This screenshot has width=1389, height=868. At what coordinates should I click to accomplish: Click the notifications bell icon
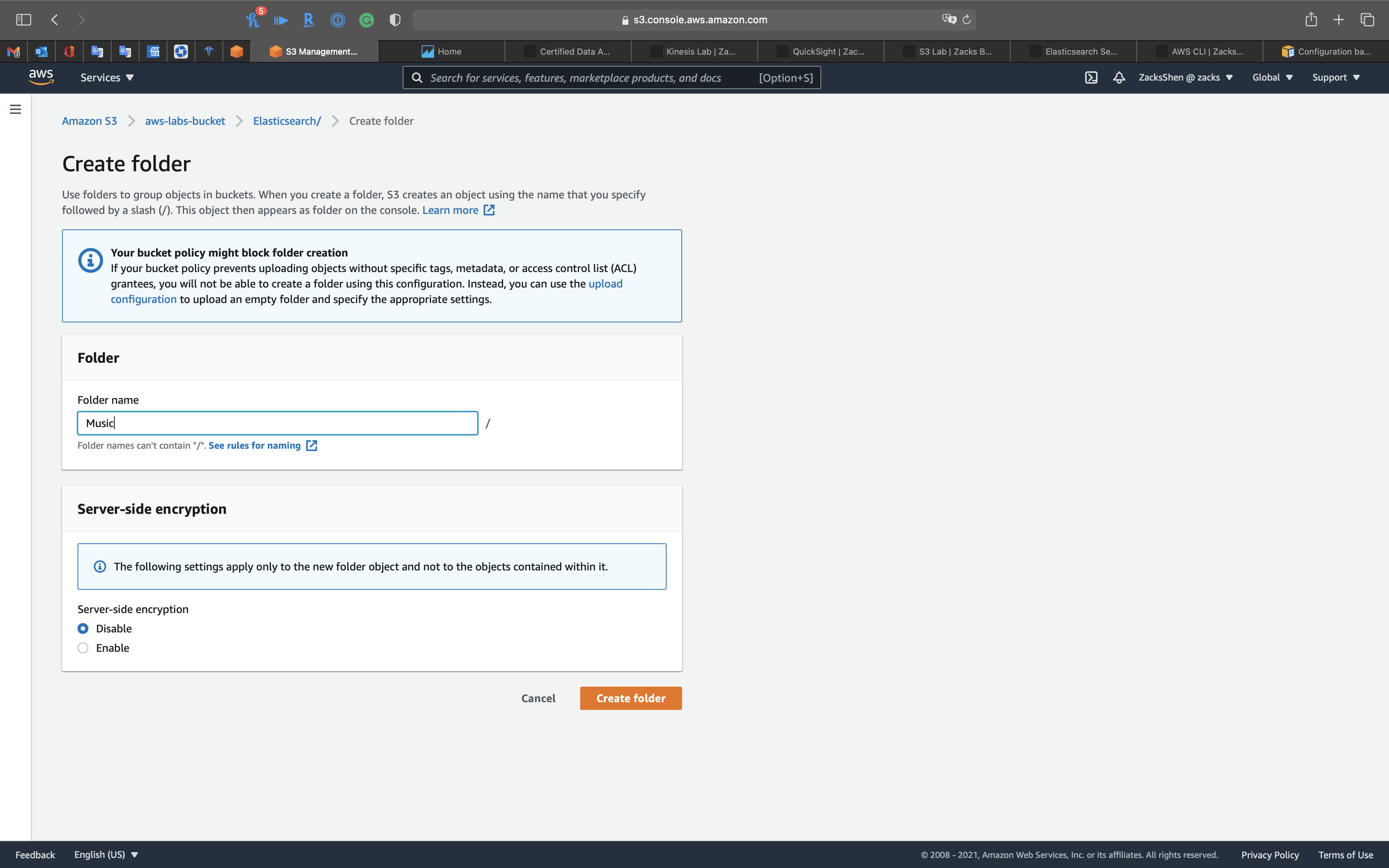1118,77
